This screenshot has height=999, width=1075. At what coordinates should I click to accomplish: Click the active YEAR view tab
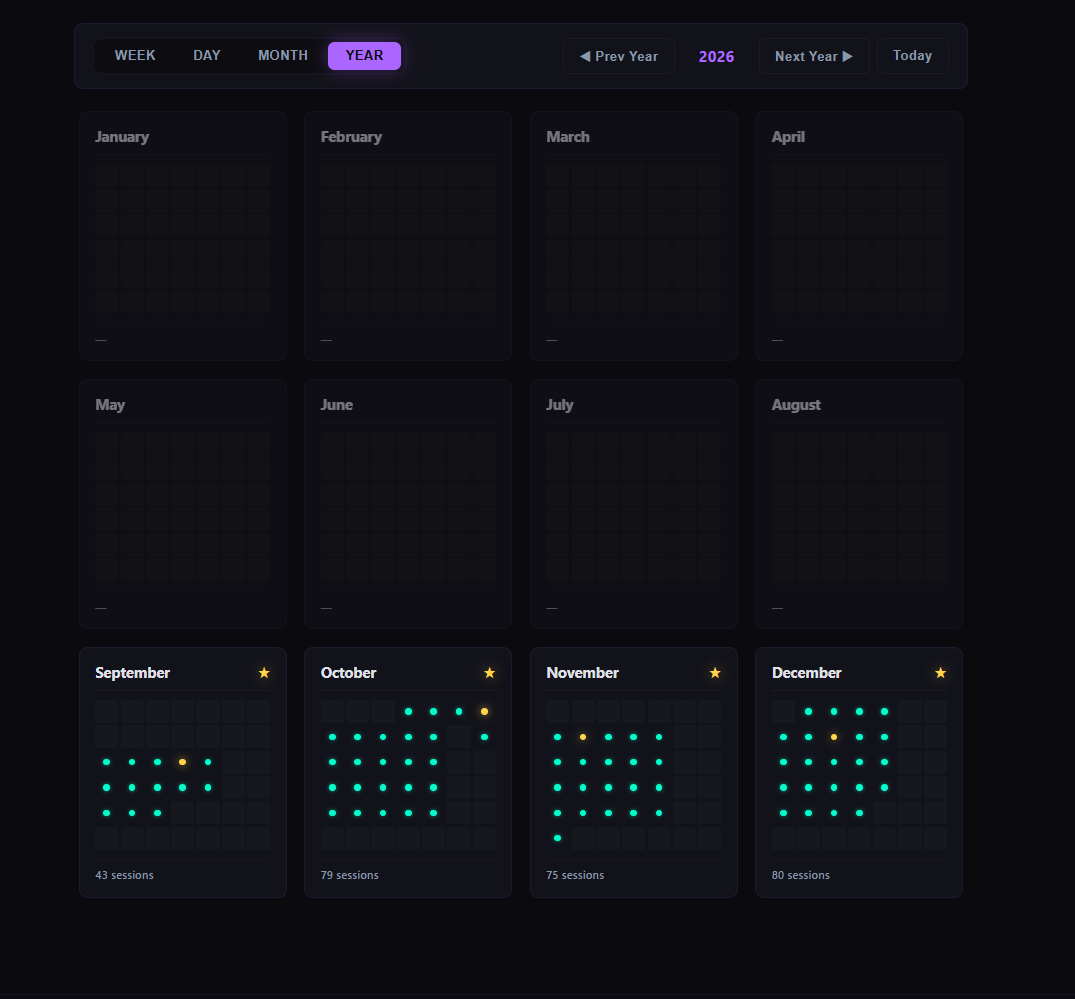[364, 56]
